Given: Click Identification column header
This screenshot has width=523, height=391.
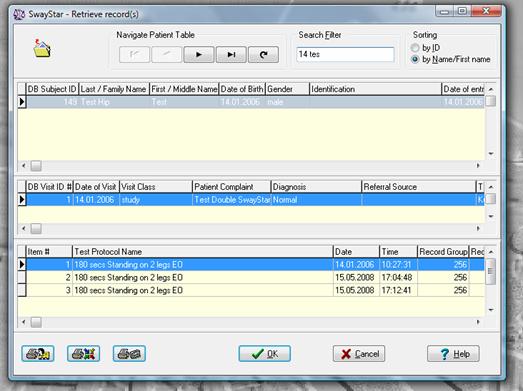Looking at the screenshot, I should tap(375, 89).
